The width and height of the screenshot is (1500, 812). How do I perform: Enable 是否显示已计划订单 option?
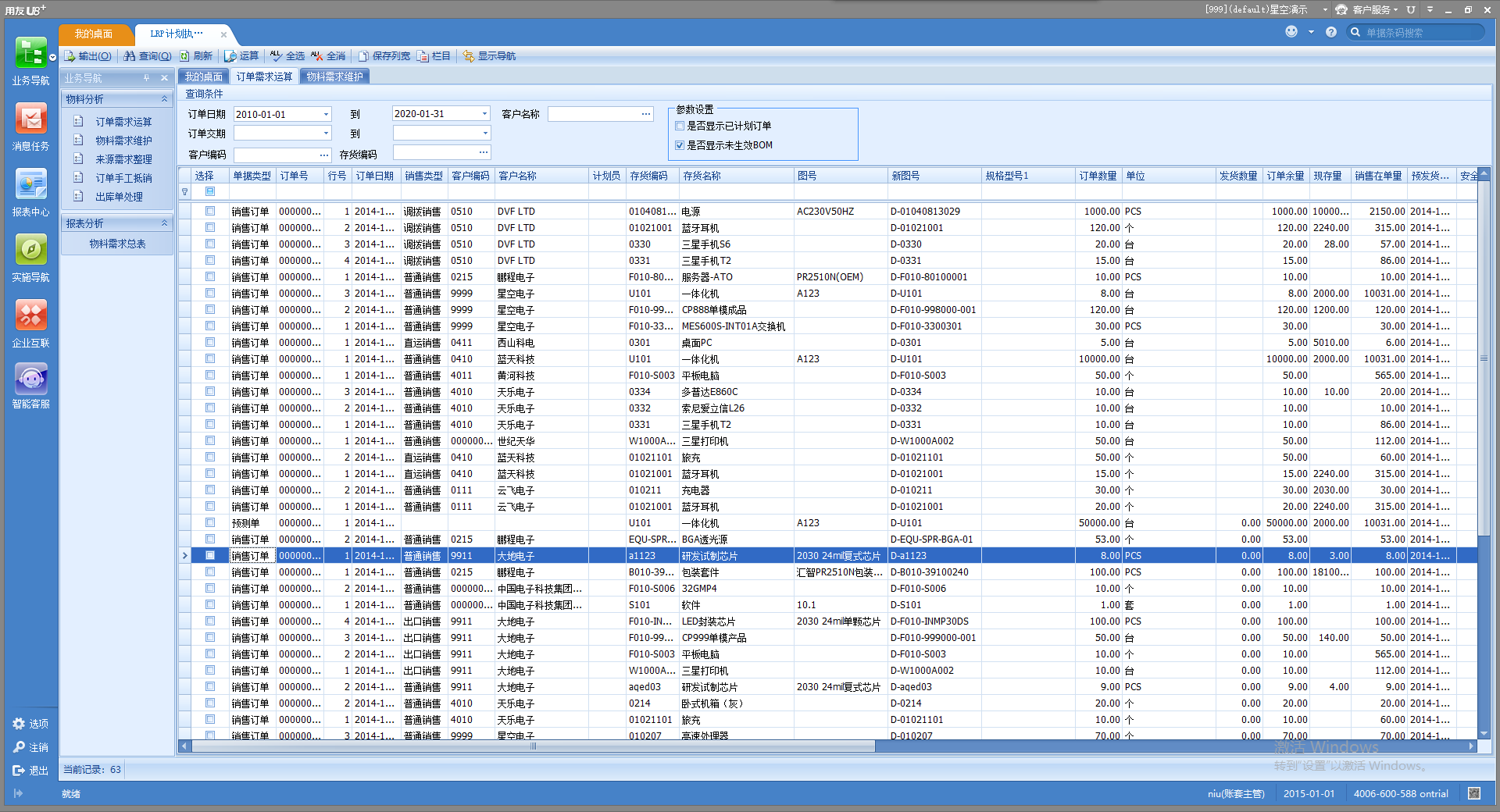[679, 126]
